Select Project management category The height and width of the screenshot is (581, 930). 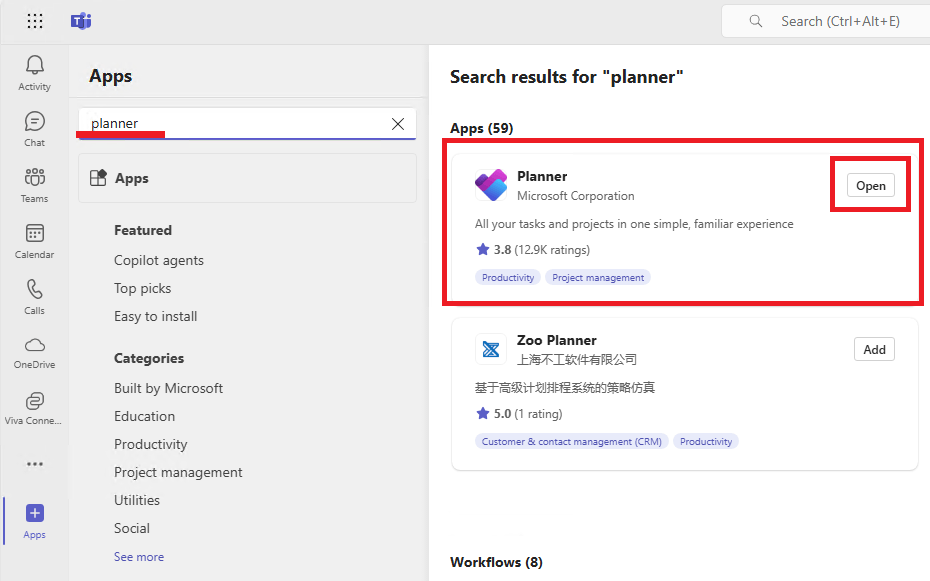coord(178,471)
